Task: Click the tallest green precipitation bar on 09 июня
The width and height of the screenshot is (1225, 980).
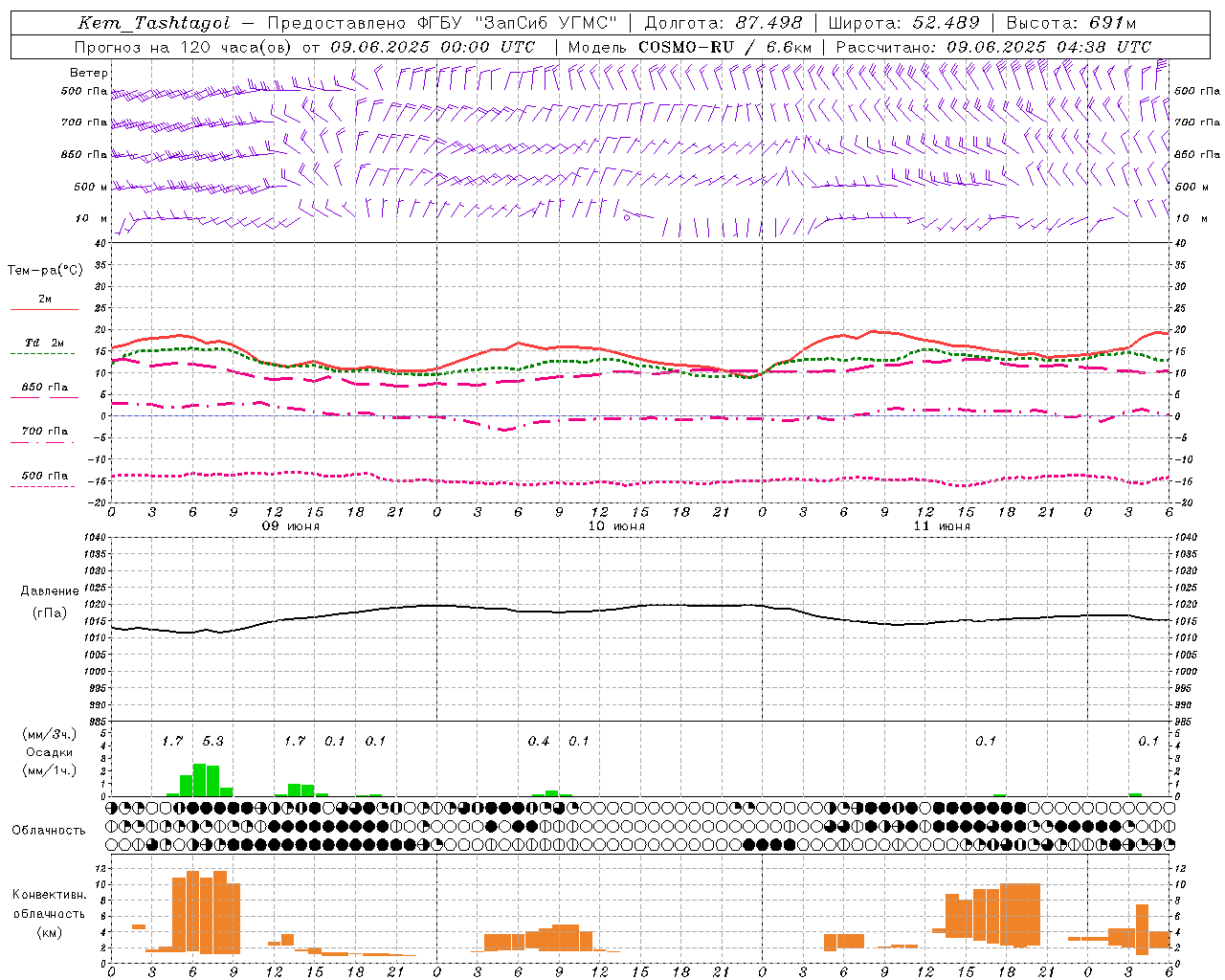Action: [x=199, y=780]
